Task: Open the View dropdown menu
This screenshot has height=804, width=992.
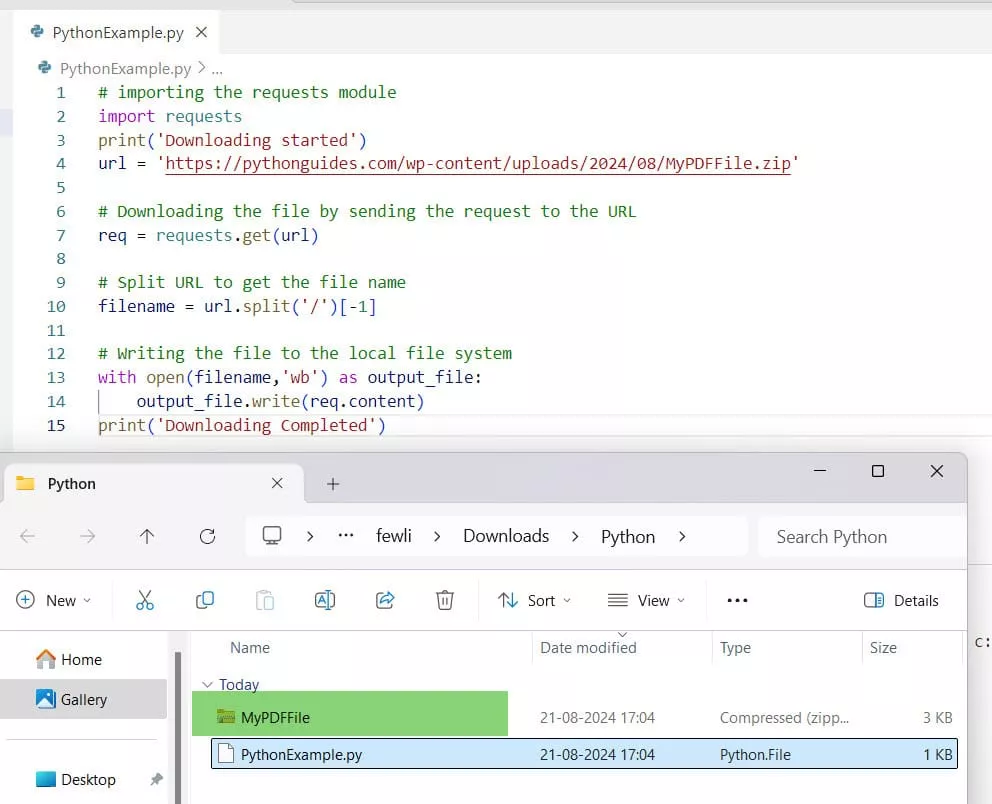Action: click(x=647, y=600)
